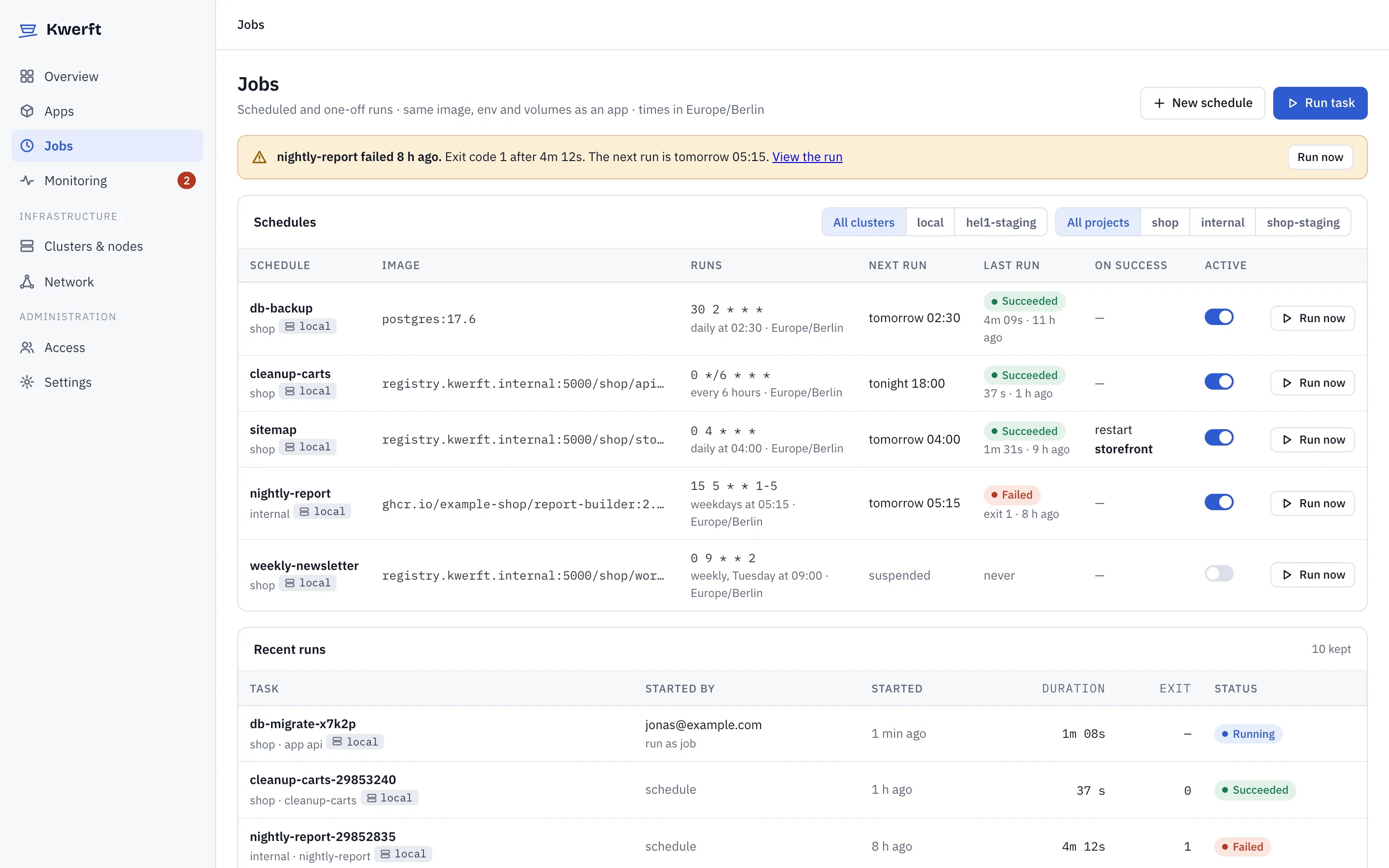Open Access via its users icon
The height and width of the screenshot is (868, 1389).
(x=27, y=347)
